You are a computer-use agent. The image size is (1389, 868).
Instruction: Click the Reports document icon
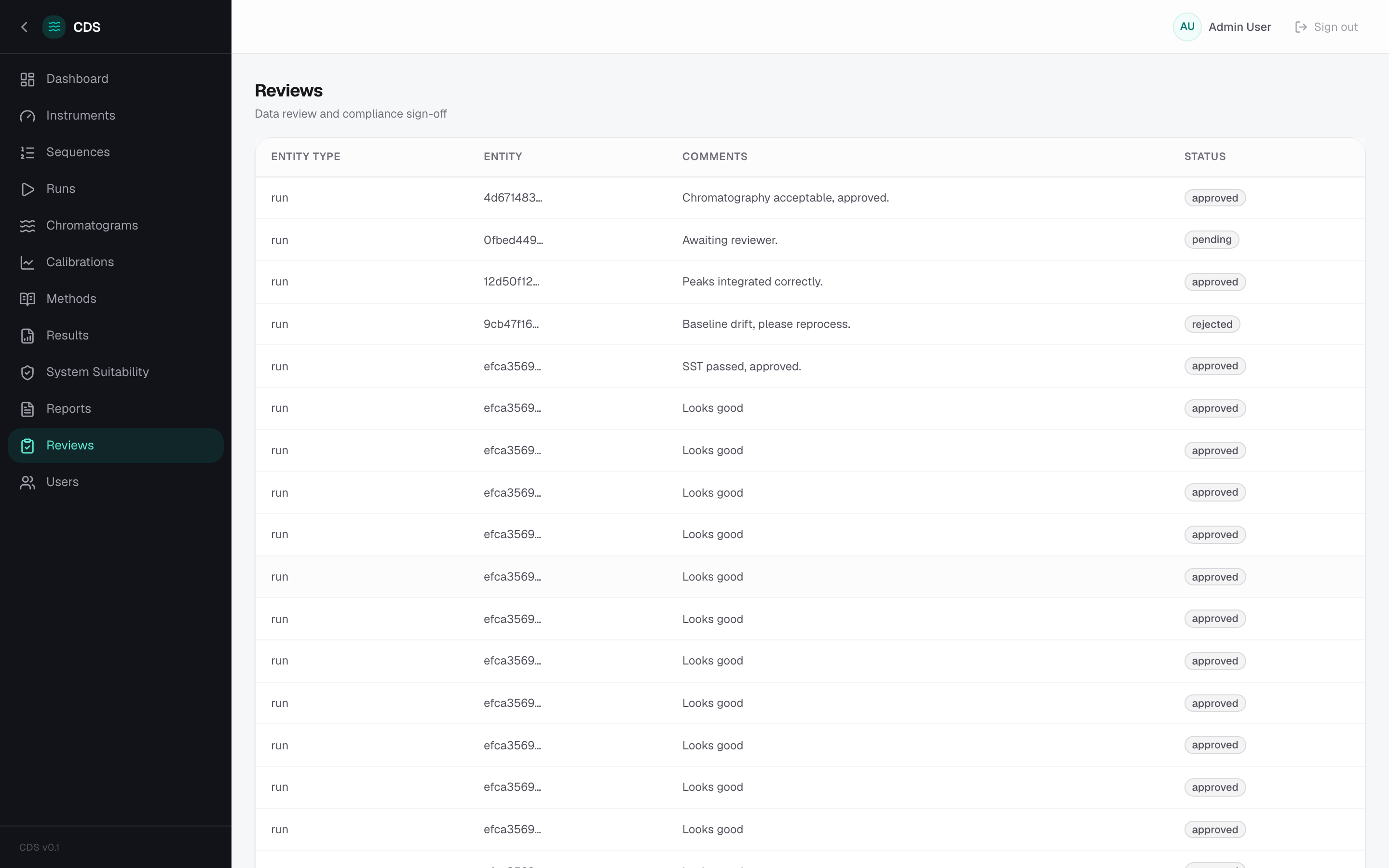tap(27, 409)
